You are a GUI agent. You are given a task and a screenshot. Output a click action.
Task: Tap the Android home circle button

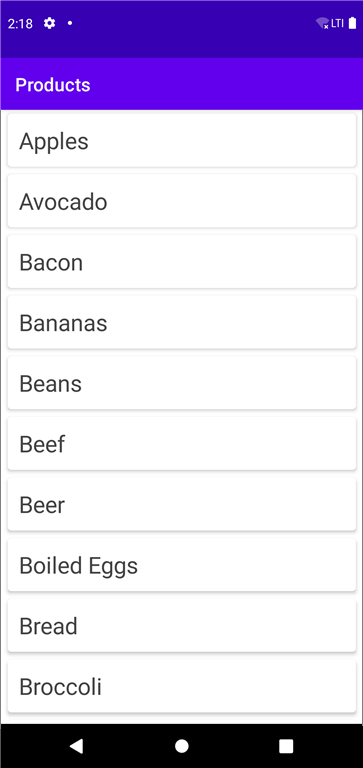coord(182,745)
